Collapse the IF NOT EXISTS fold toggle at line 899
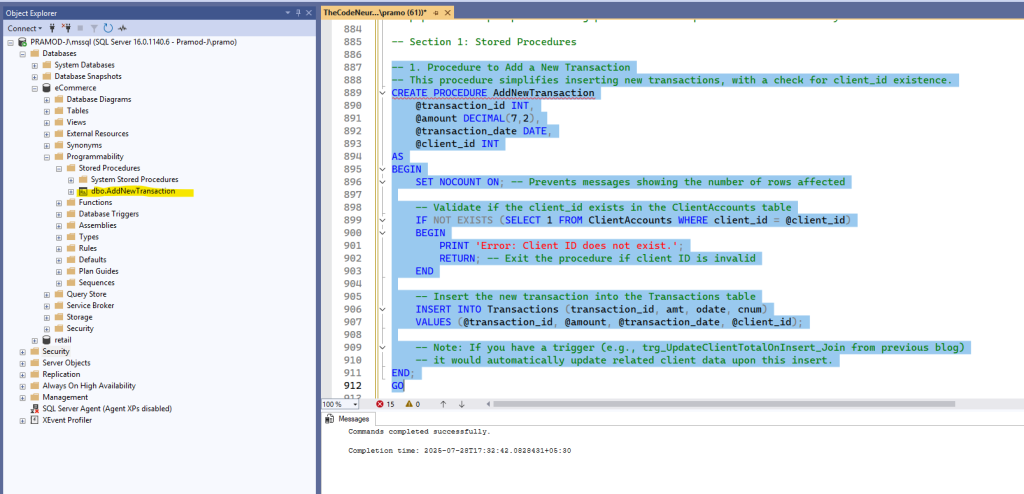Screen dimensions: 1024x494 (383, 220)
